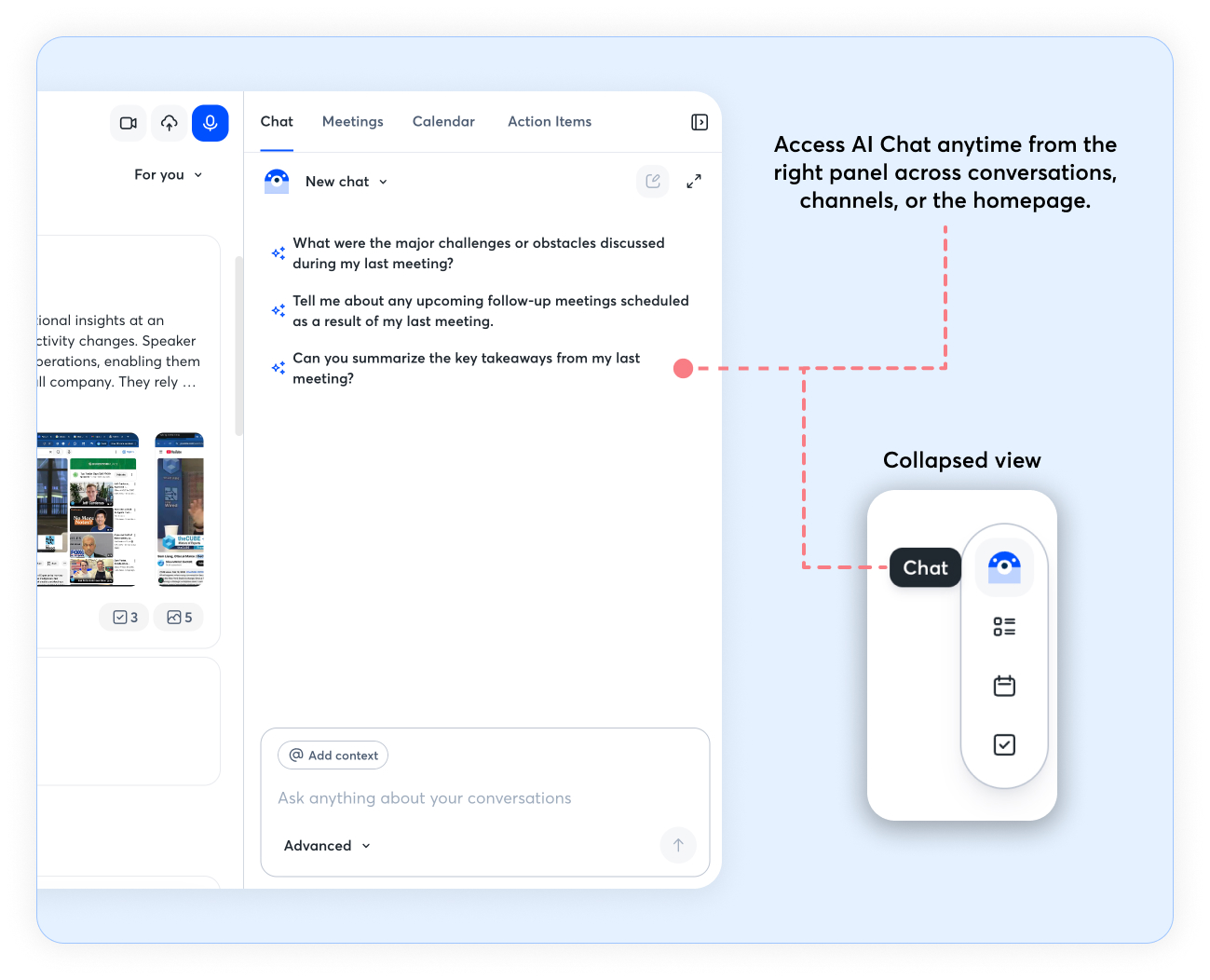Screen dimensions: 1210x980
Task: Select the summarize key takeaways suggestion
Action: tap(466, 368)
